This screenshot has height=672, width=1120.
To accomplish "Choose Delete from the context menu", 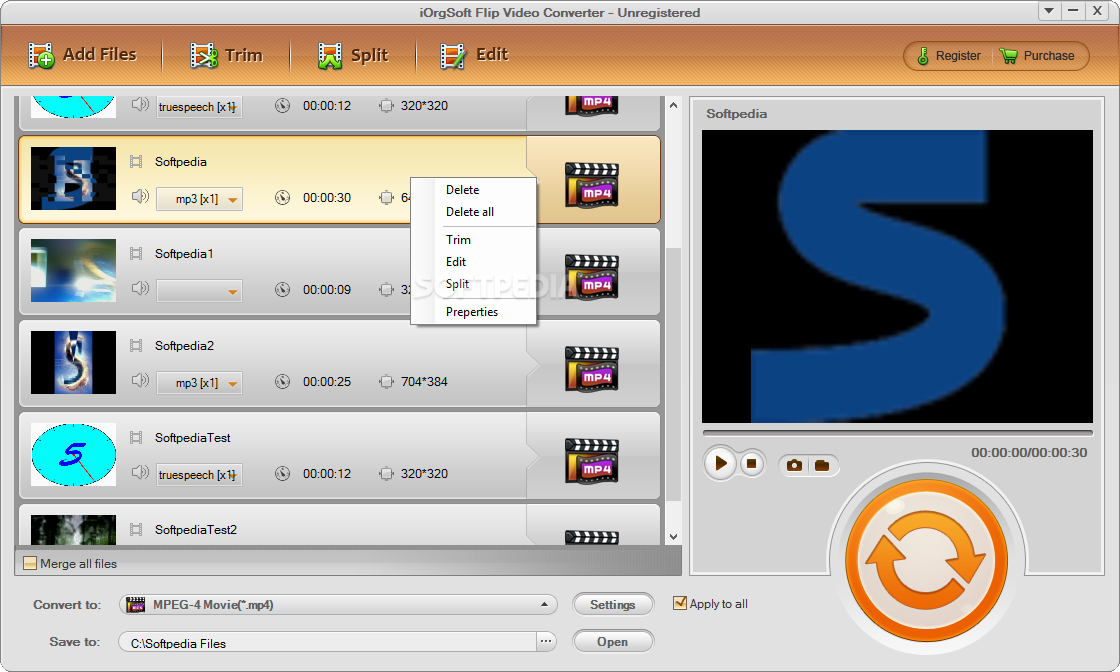I will [462, 190].
